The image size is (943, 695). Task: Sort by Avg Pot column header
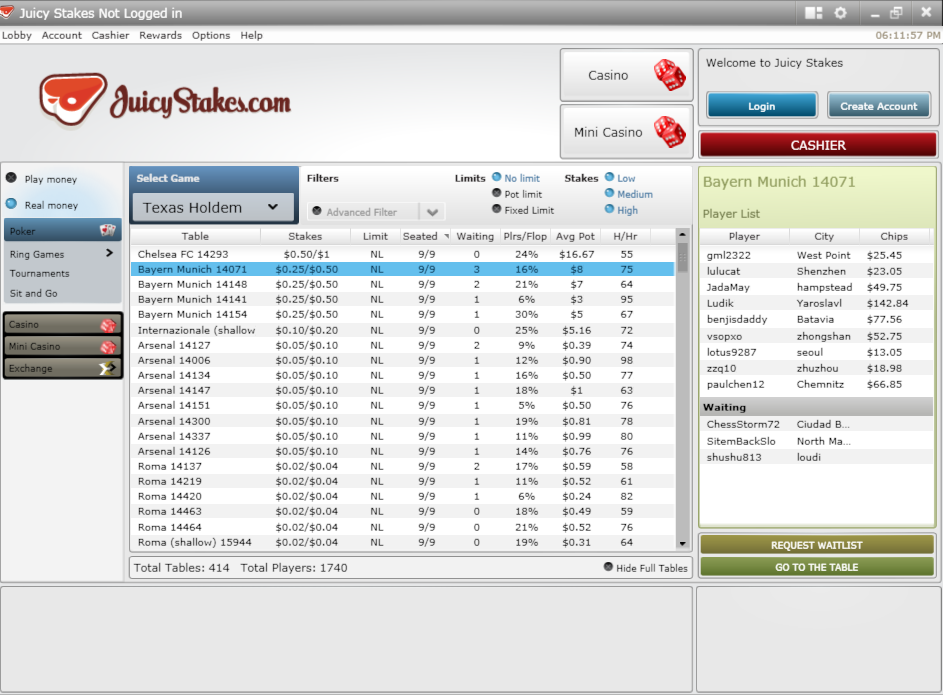[x=575, y=236]
